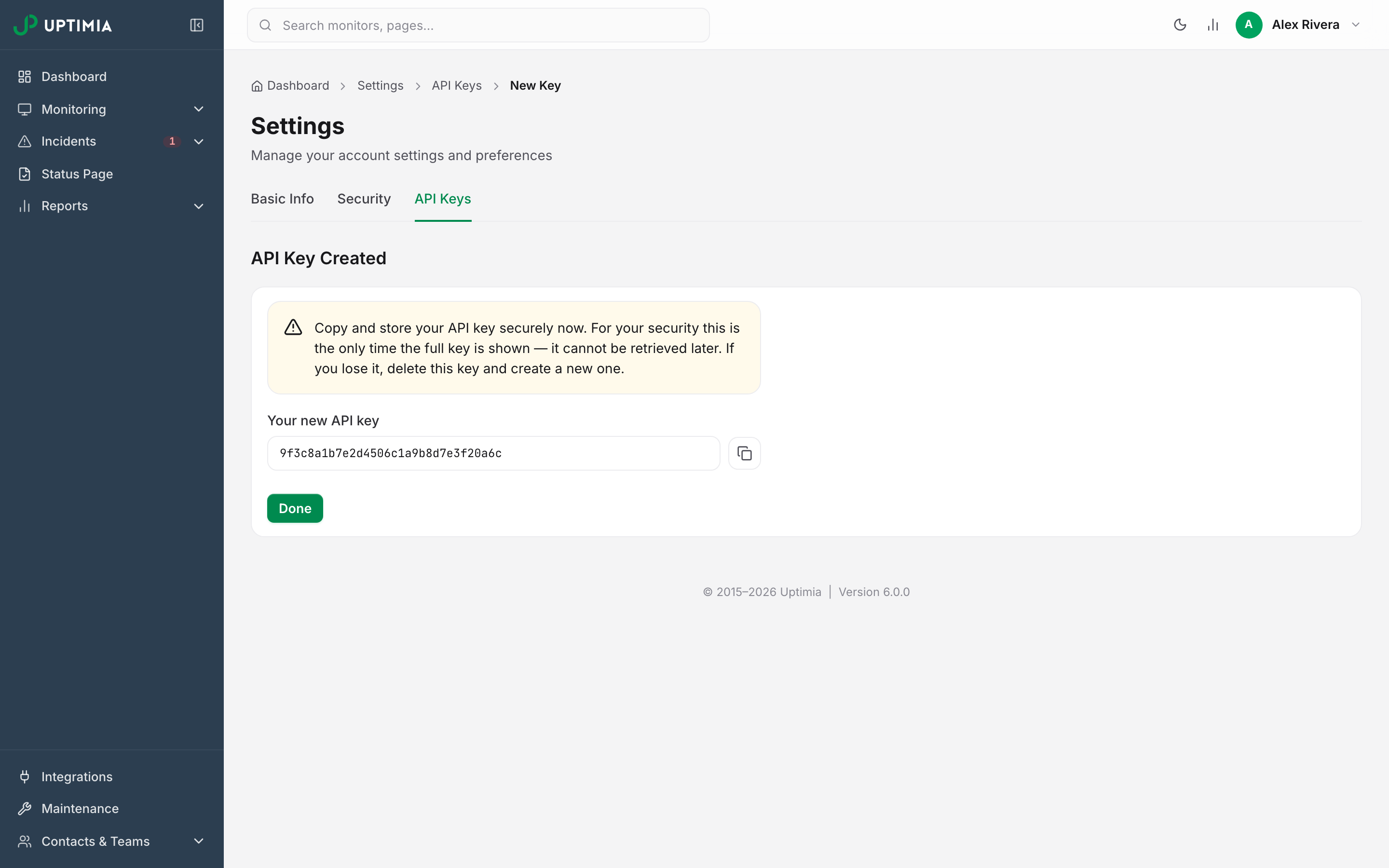
Task: Click the Maintenance wrench icon
Action: (x=25, y=809)
